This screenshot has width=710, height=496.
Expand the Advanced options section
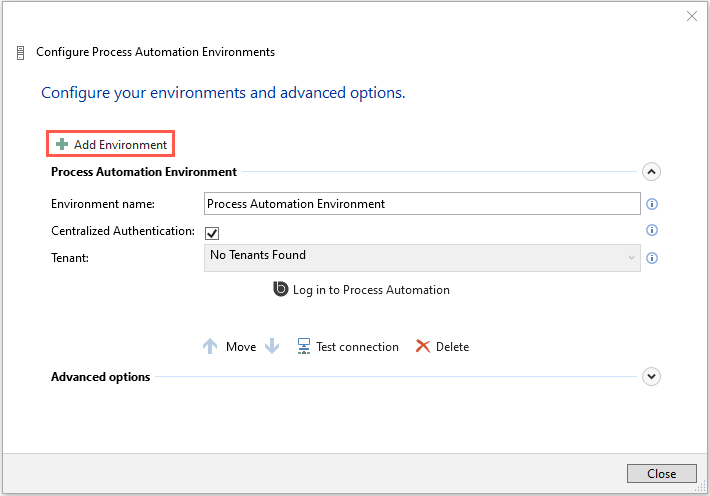(651, 377)
